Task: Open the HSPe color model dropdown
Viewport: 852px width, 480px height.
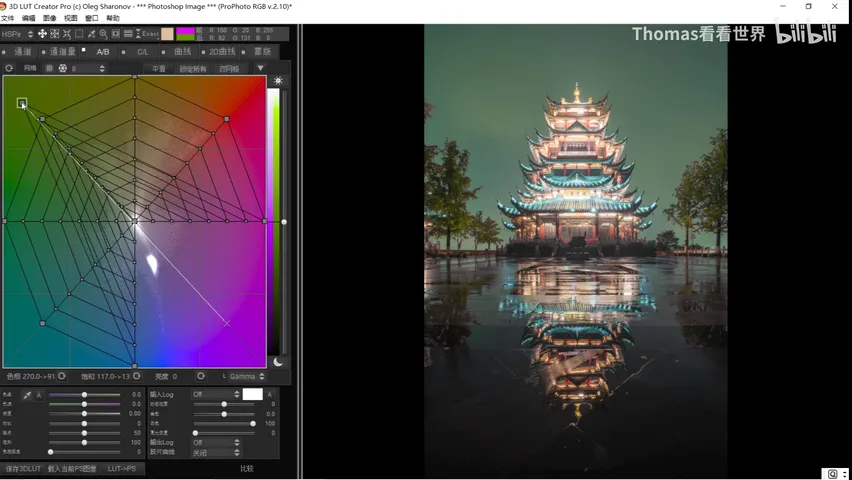Action: (x=17, y=34)
